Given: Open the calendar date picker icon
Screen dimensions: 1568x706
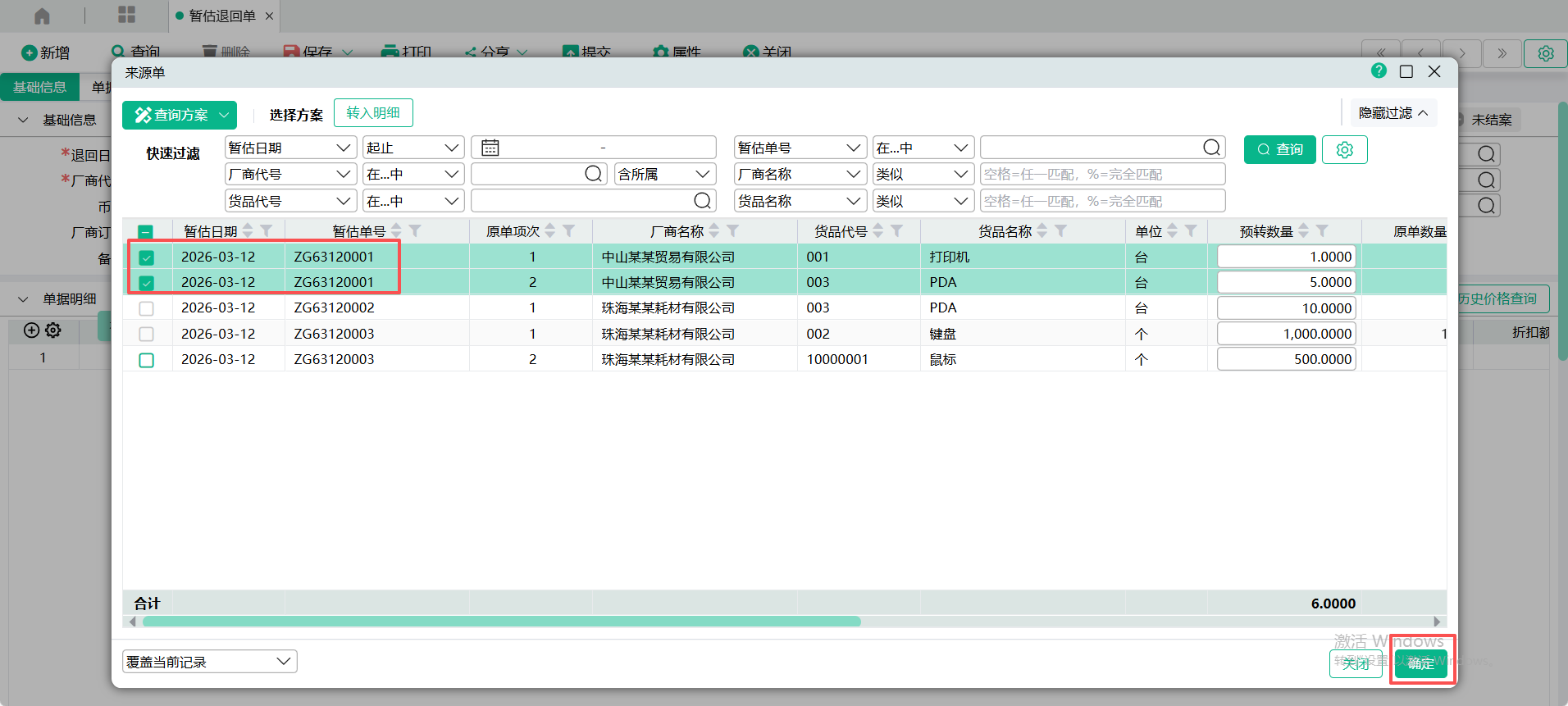Looking at the screenshot, I should (x=490, y=148).
